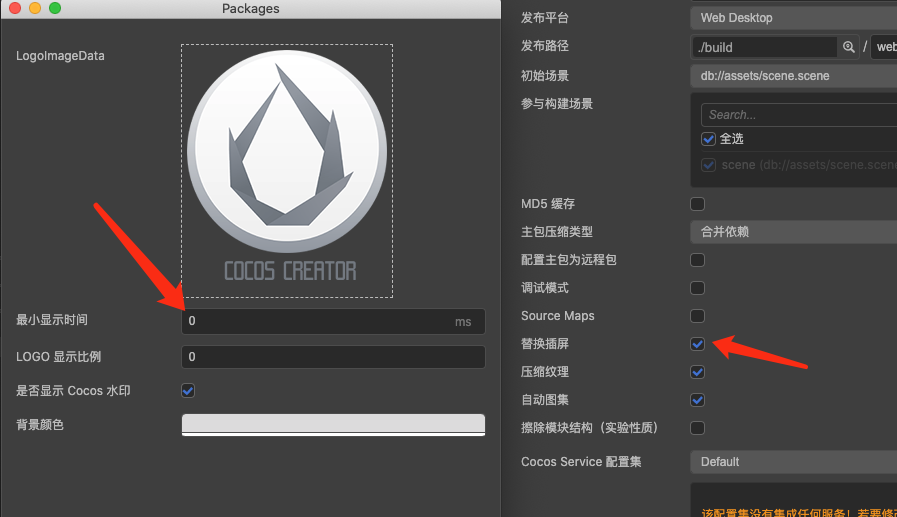Screen dimensions: 897x517
Task: Open the 发布平台 Web Desktop dropdown
Action: click(793, 18)
